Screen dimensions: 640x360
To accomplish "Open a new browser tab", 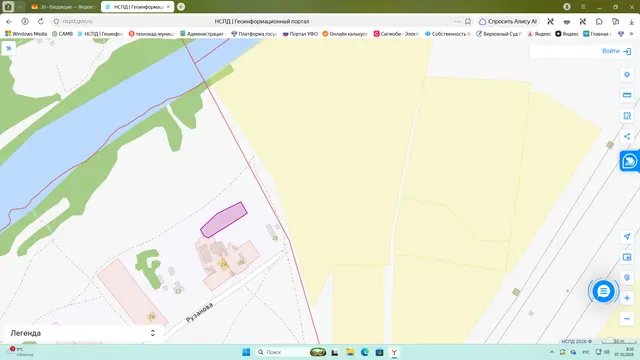I will pyautogui.click(x=181, y=7).
